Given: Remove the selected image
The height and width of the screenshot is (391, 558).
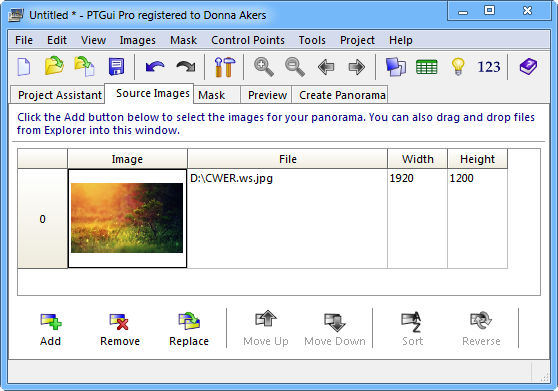Looking at the screenshot, I should click(120, 329).
